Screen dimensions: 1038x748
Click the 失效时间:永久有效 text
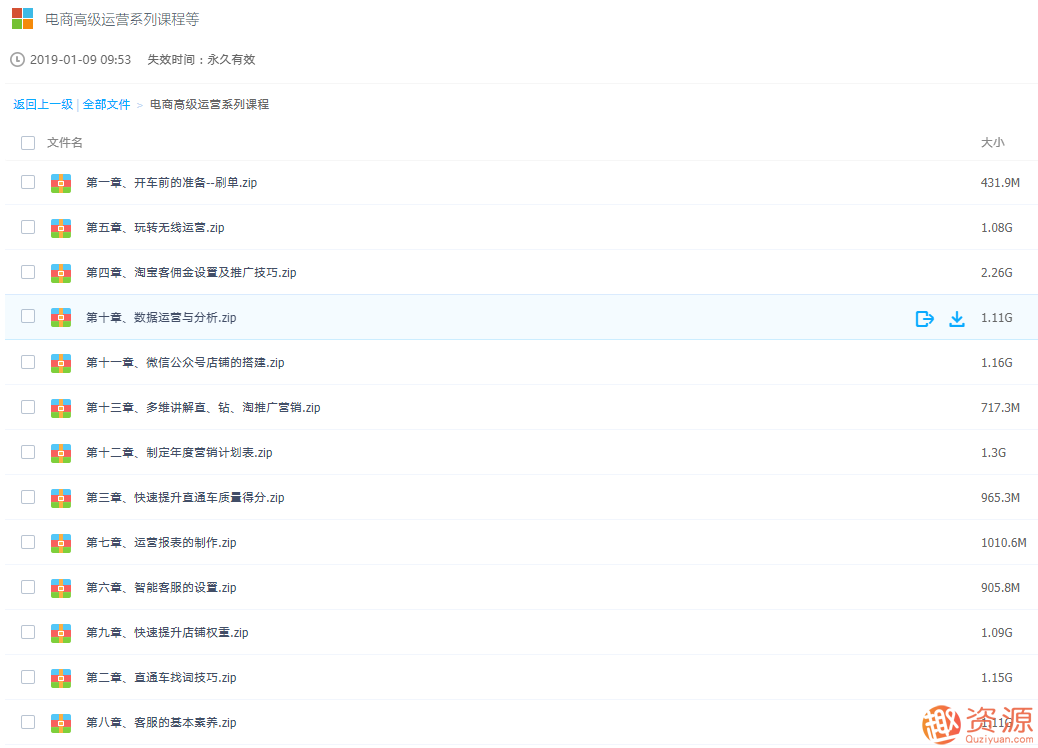(x=201, y=60)
